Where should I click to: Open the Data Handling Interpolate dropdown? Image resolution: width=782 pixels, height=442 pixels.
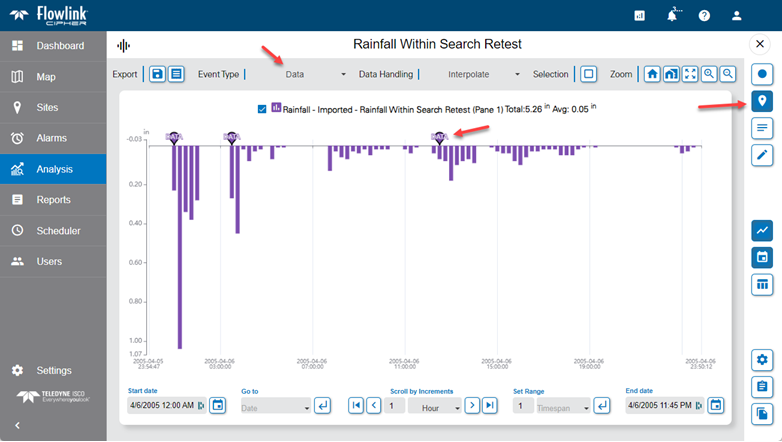(517, 74)
